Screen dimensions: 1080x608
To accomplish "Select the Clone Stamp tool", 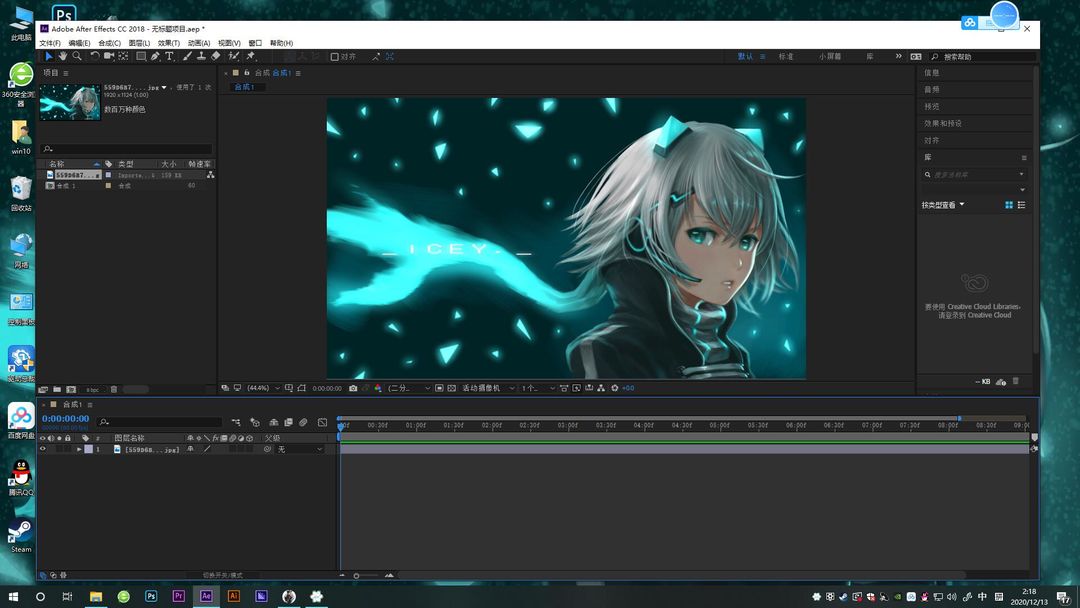I will coord(201,56).
